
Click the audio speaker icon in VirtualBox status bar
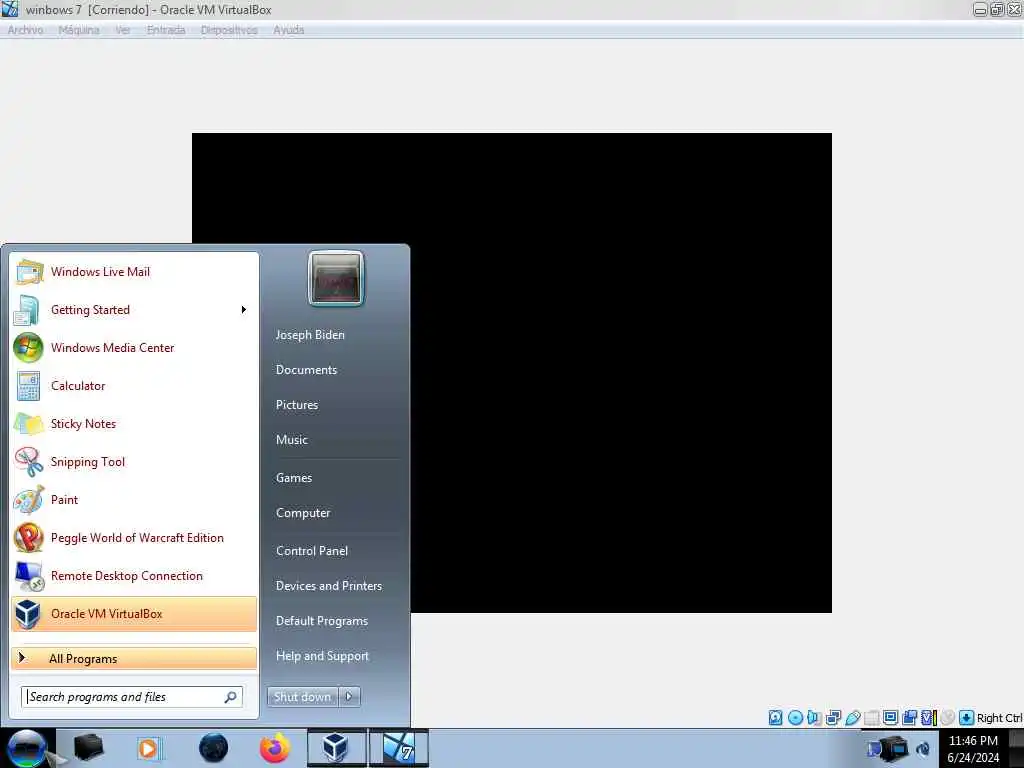(814, 718)
